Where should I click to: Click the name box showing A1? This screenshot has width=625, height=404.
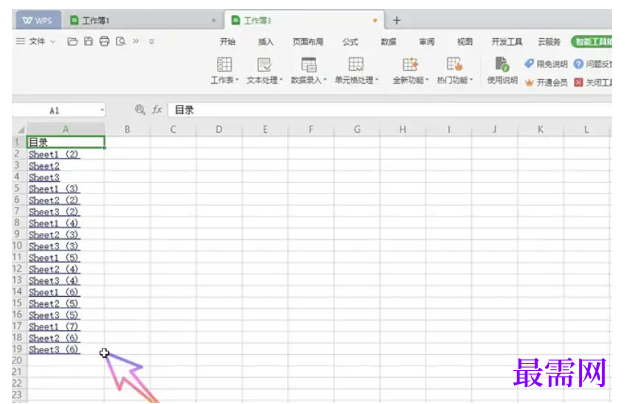click(x=55, y=110)
